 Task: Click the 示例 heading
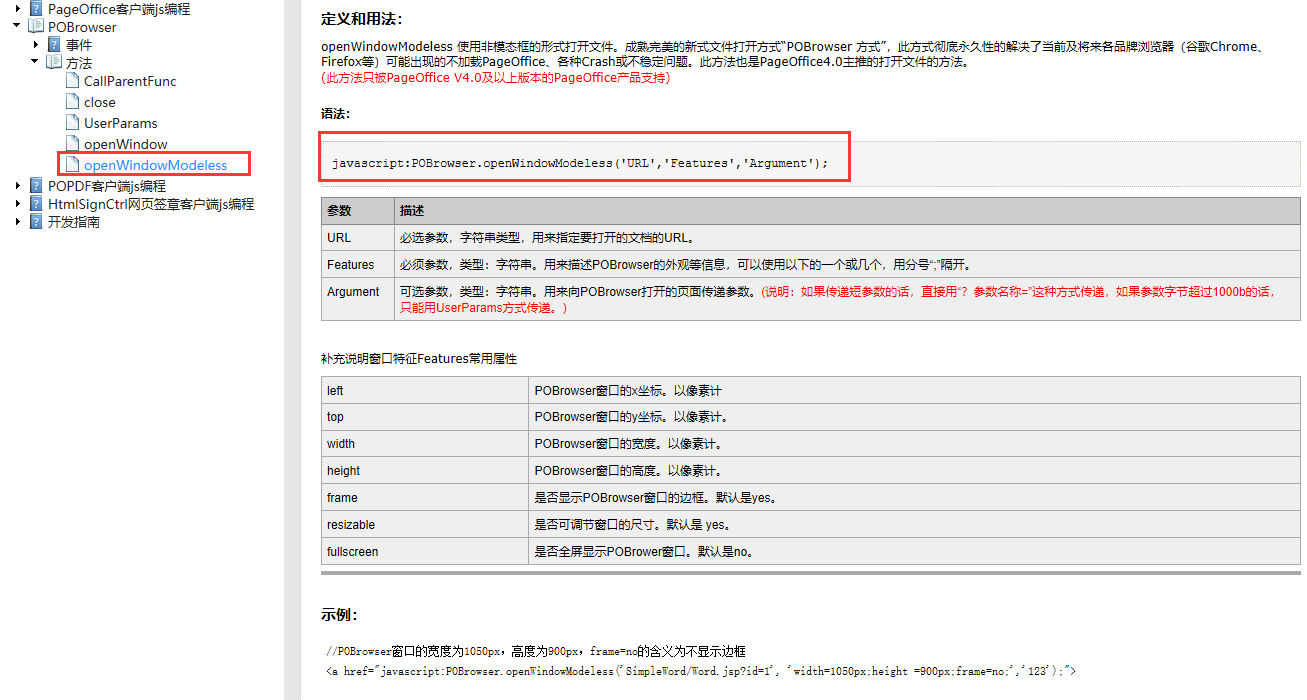pyautogui.click(x=339, y=614)
